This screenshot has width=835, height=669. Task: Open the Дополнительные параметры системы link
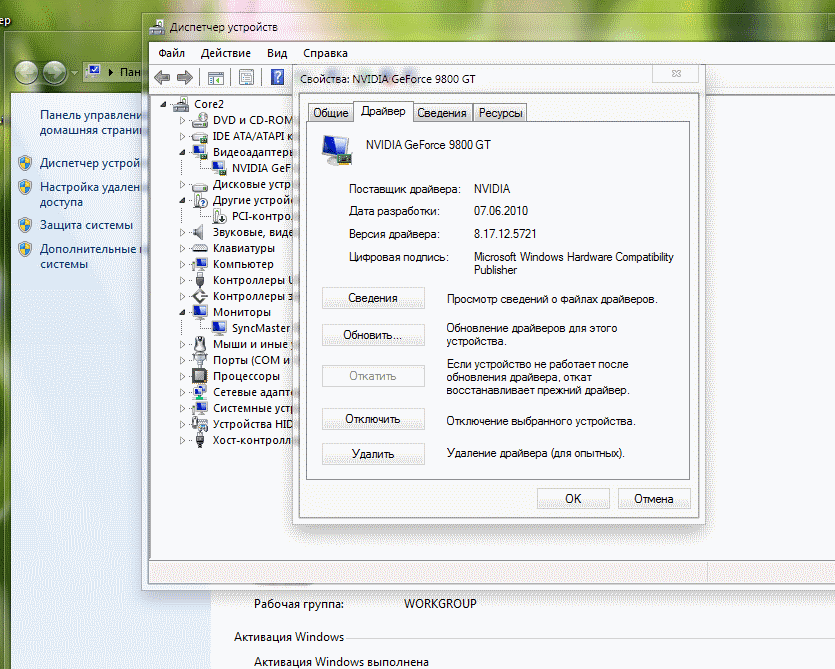(x=90, y=256)
